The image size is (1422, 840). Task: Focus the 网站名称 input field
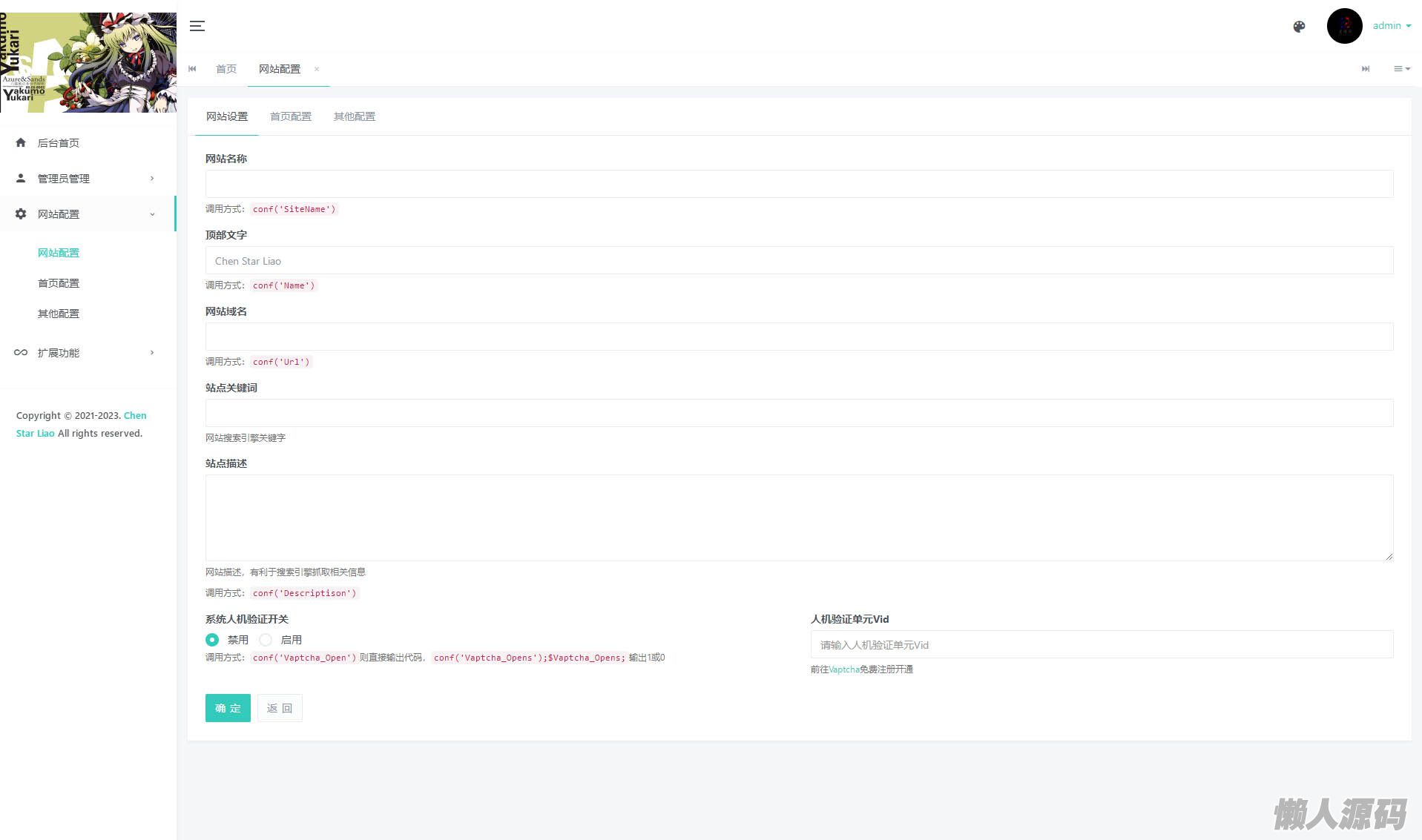click(799, 184)
